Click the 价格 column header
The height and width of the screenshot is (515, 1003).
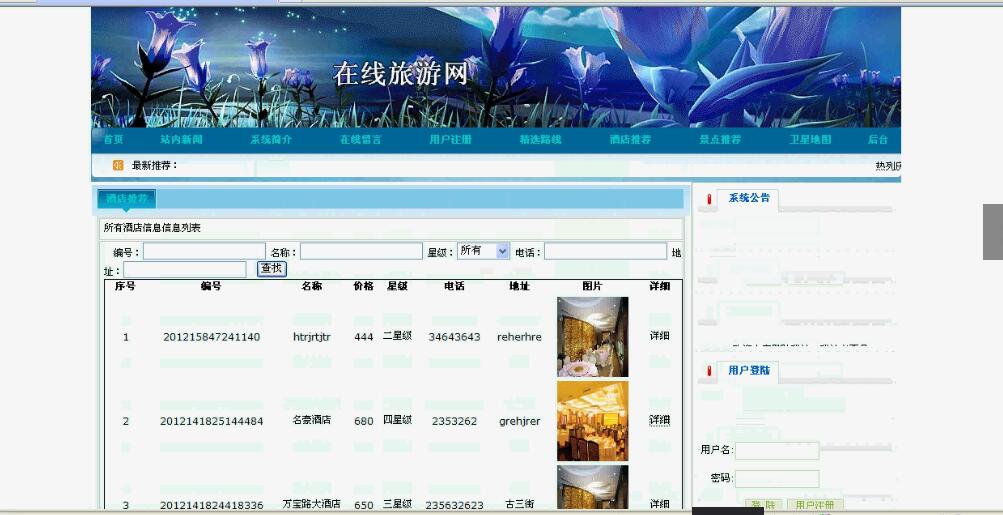(363, 287)
